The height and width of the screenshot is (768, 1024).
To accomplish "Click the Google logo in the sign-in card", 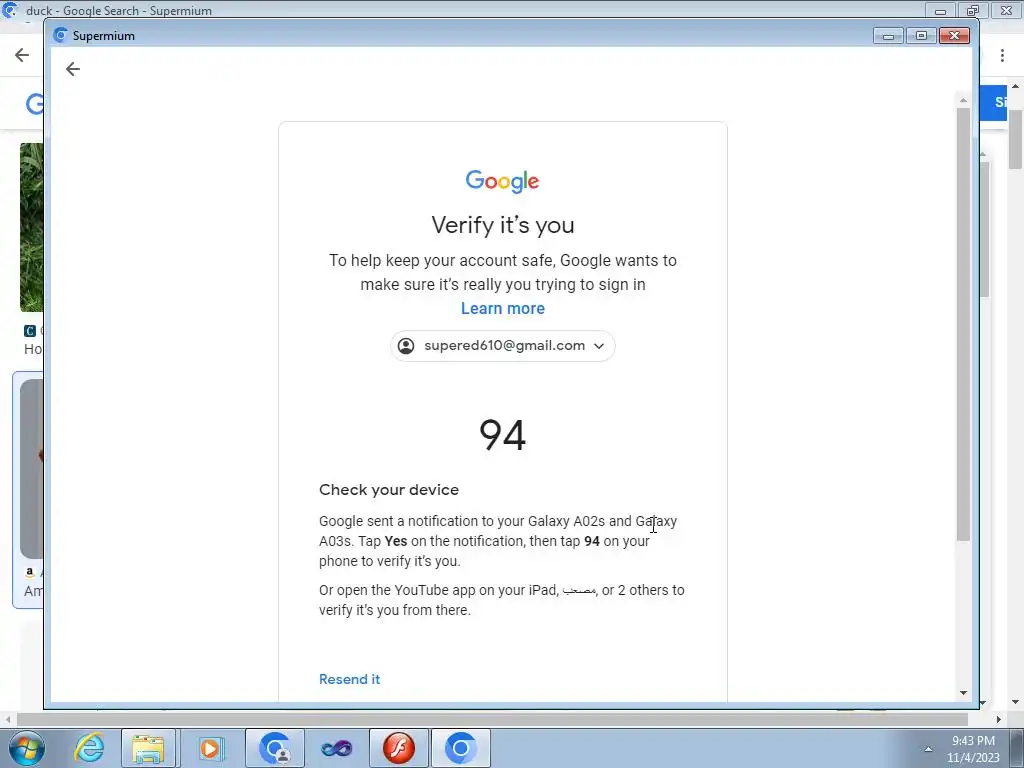I will tap(502, 181).
